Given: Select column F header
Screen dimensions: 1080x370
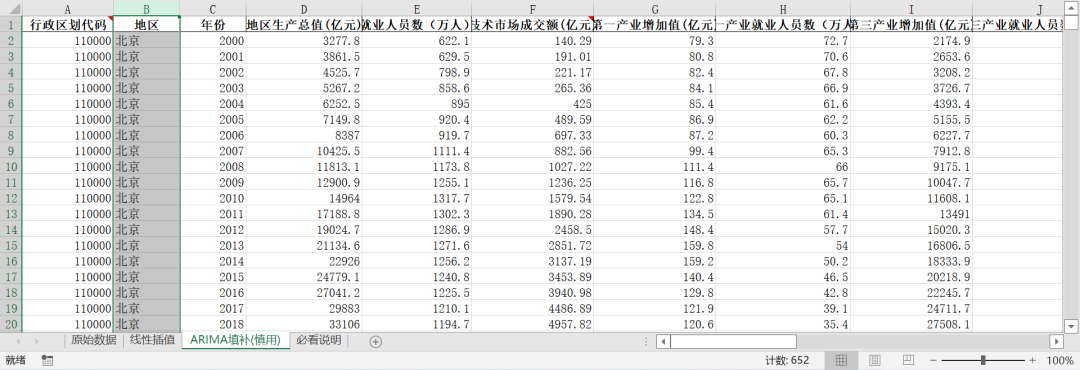Looking at the screenshot, I should pos(532,8).
